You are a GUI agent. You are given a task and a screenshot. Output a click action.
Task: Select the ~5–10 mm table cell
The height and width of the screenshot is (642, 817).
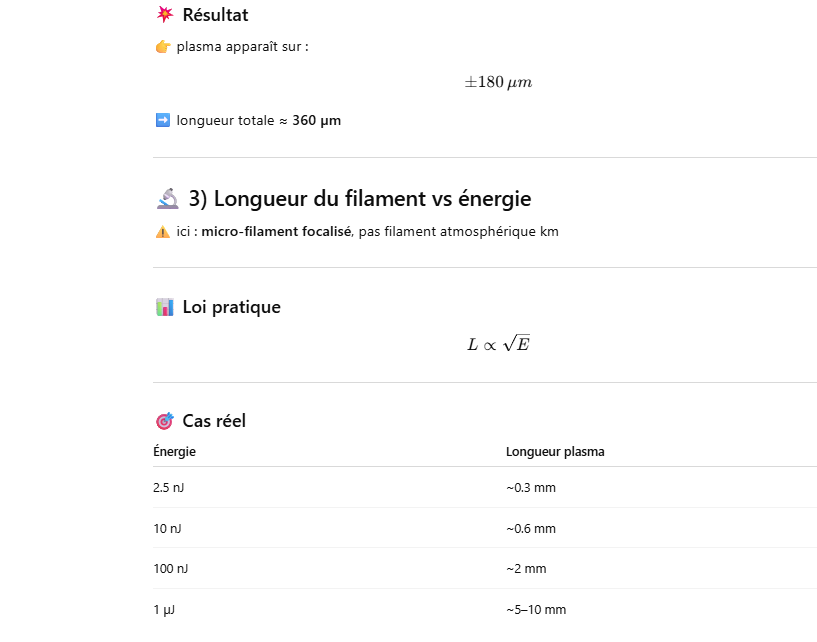coord(536,610)
